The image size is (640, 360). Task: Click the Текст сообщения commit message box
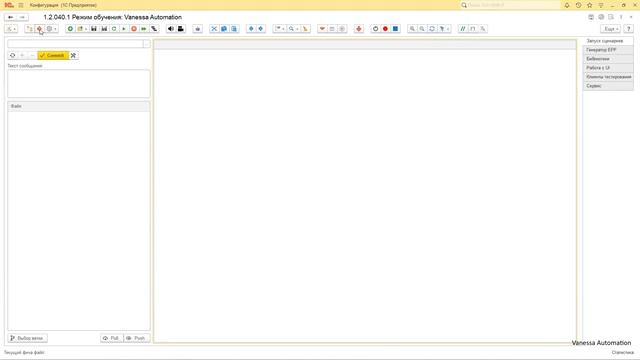[x=79, y=84]
